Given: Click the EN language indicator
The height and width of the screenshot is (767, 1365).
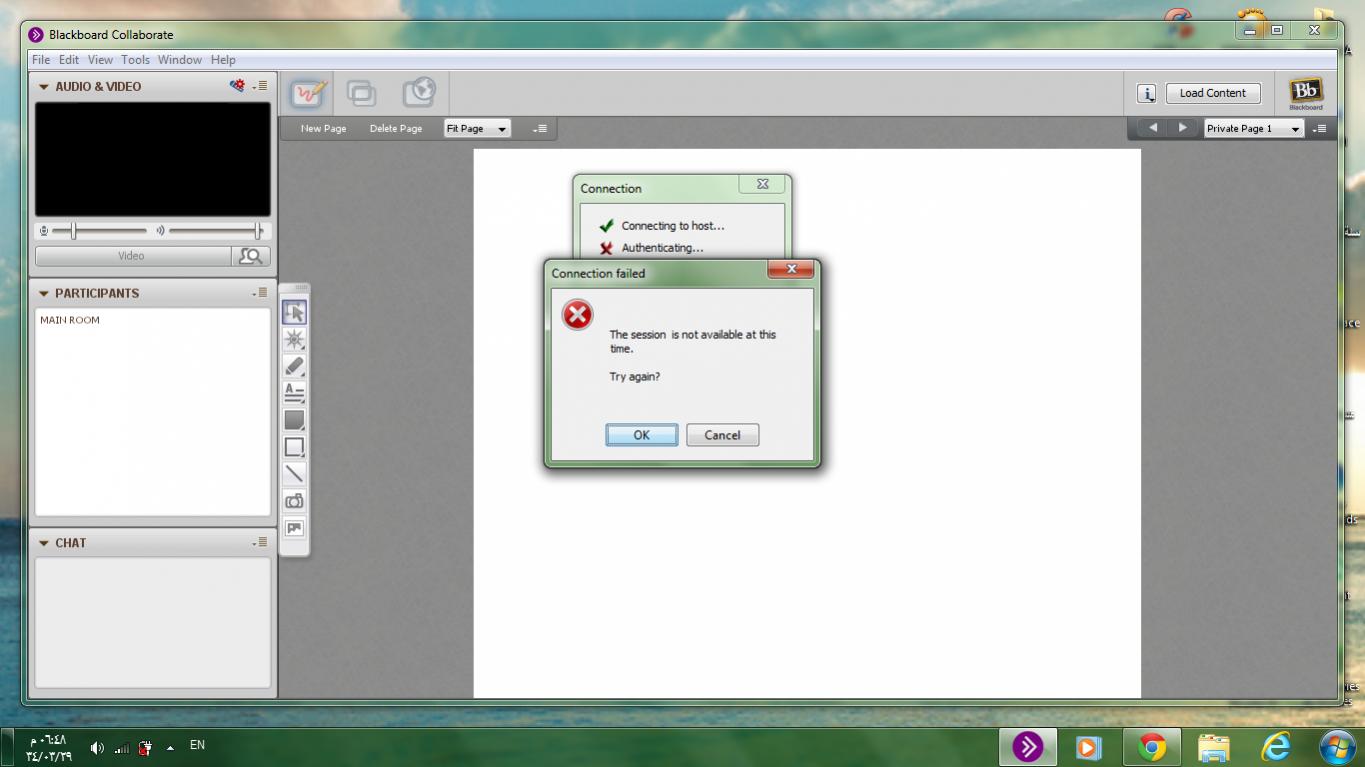Looking at the screenshot, I should [197, 745].
